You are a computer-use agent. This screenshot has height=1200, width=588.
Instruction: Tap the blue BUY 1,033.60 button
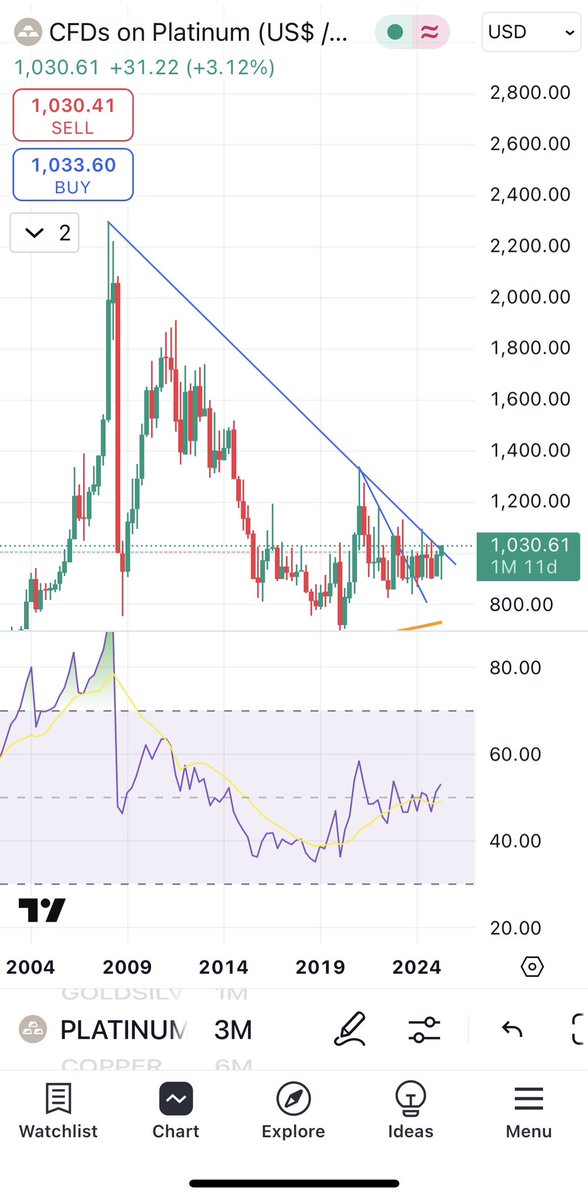click(73, 175)
